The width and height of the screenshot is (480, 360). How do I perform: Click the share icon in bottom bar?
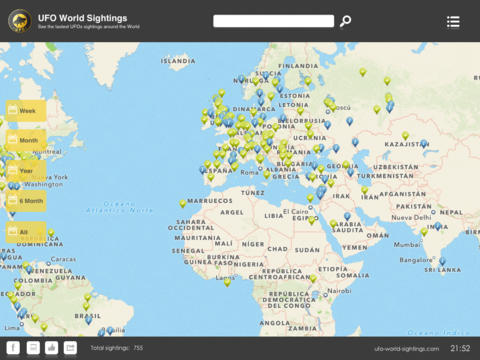70,348
